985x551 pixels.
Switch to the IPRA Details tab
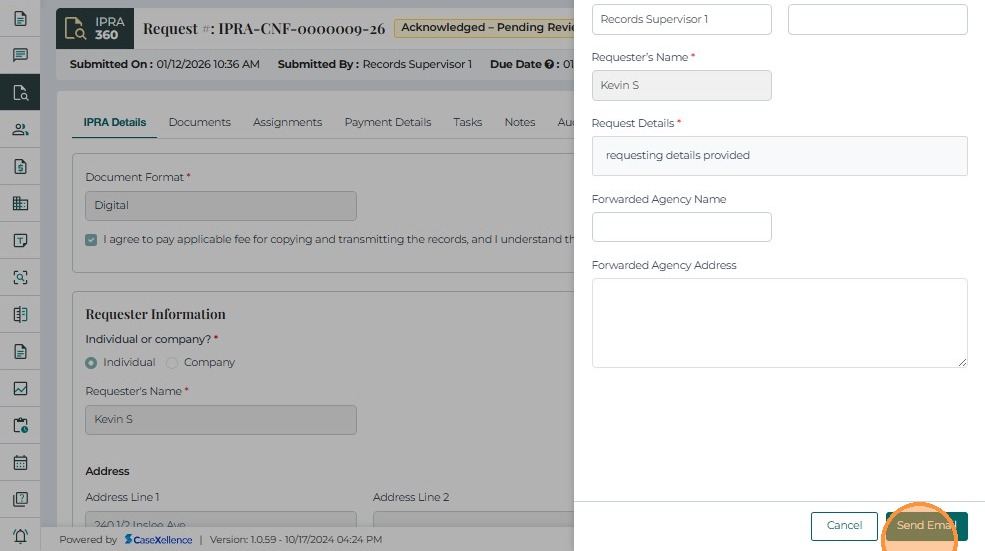pyautogui.click(x=115, y=123)
